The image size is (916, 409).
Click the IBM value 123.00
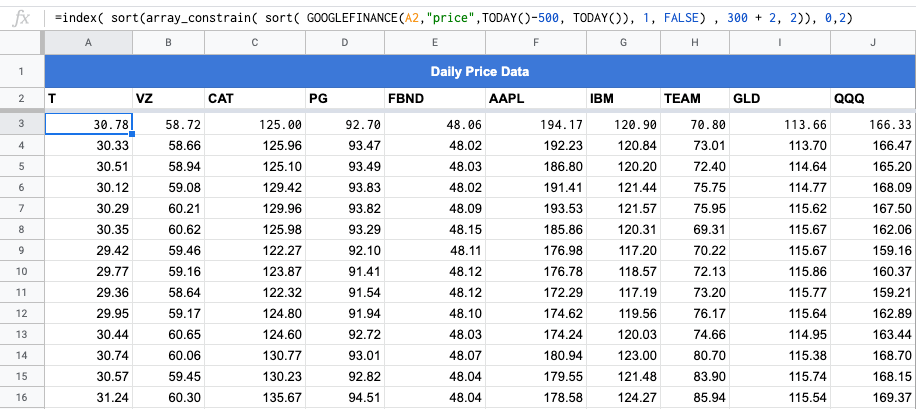(623, 356)
